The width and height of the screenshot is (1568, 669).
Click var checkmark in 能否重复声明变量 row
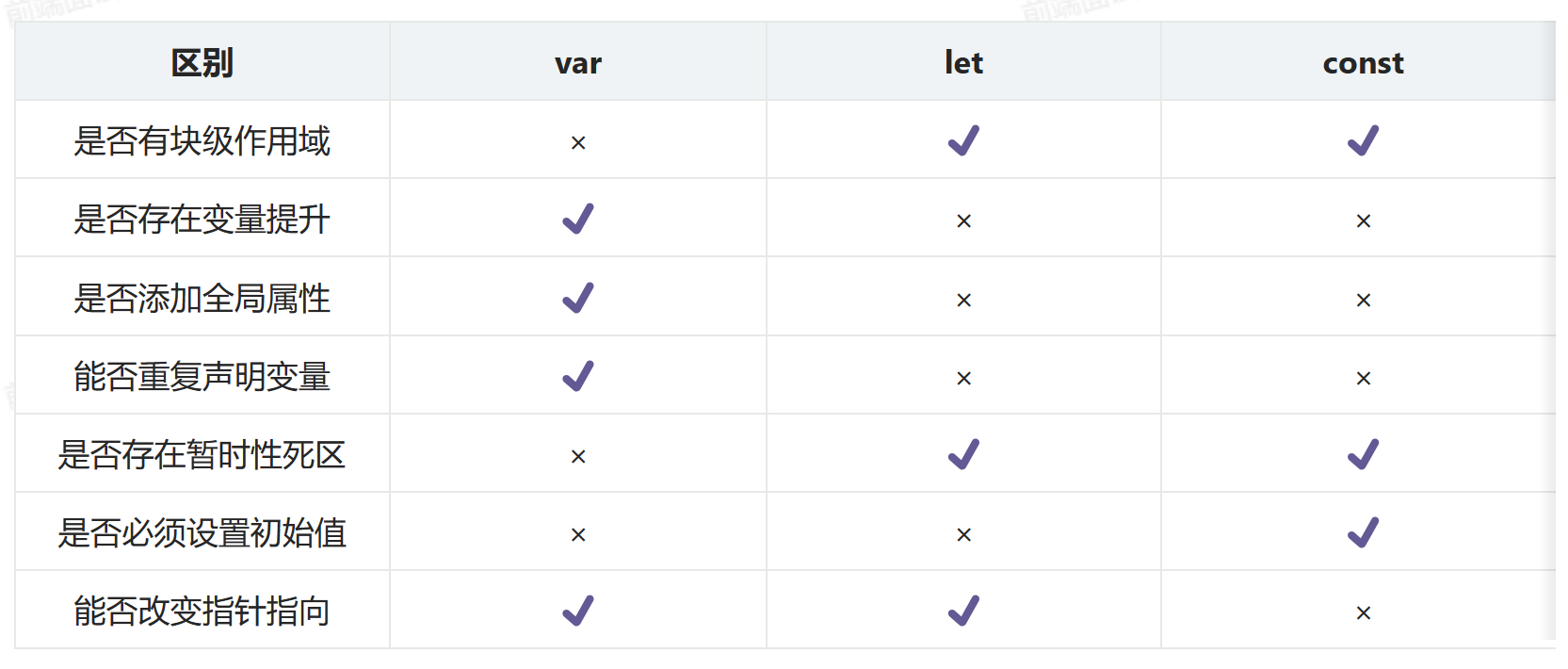pos(578,377)
